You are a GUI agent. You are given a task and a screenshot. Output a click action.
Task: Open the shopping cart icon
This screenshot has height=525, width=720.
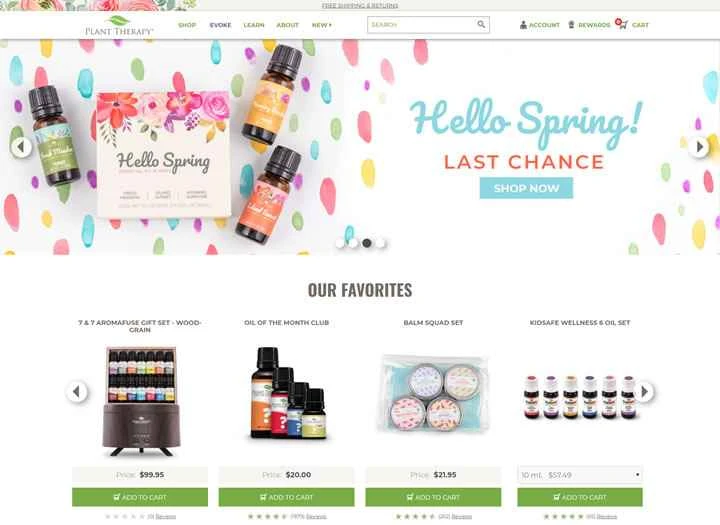pyautogui.click(x=622, y=24)
